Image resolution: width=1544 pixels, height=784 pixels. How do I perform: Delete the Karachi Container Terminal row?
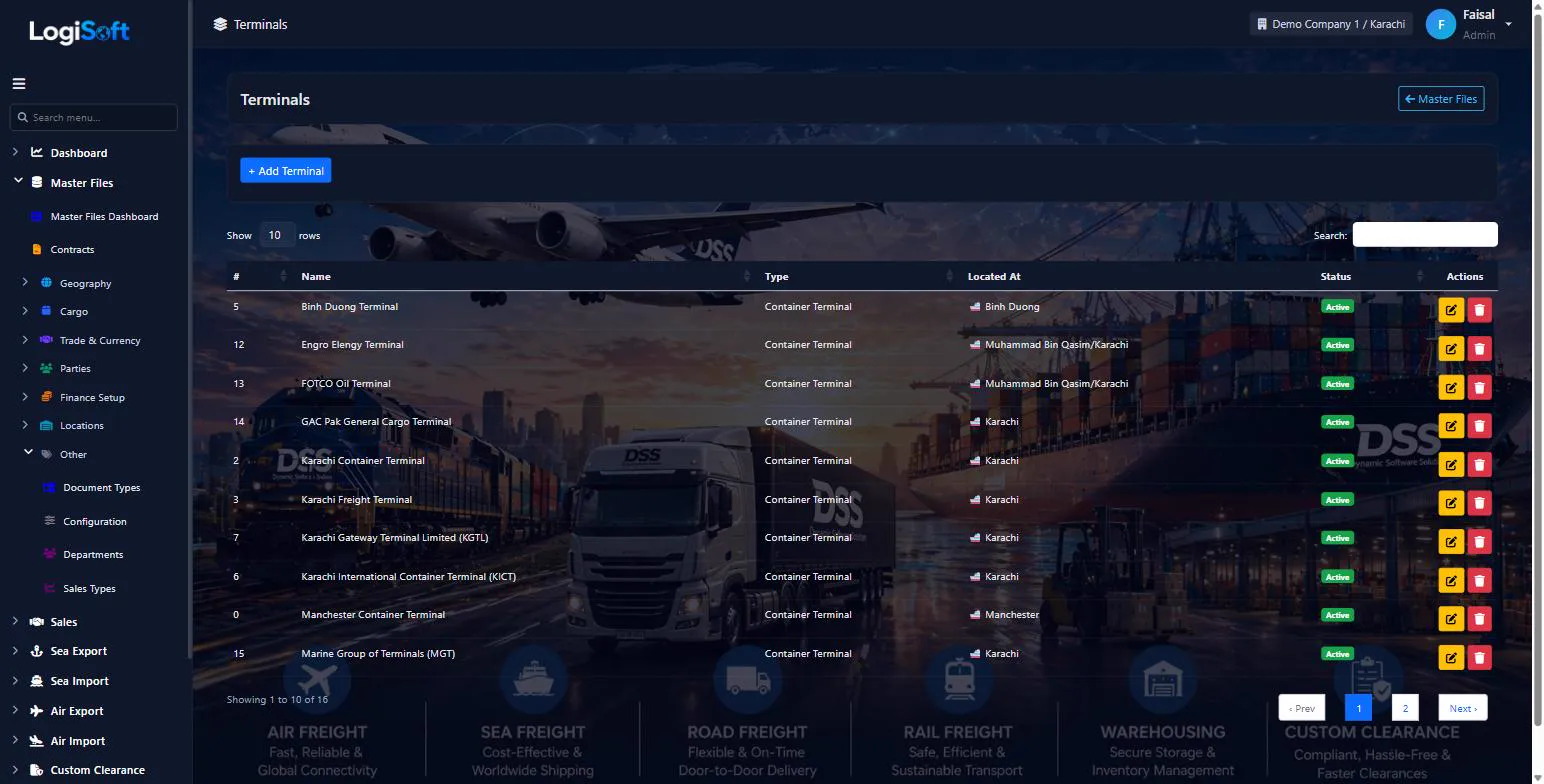point(1479,464)
